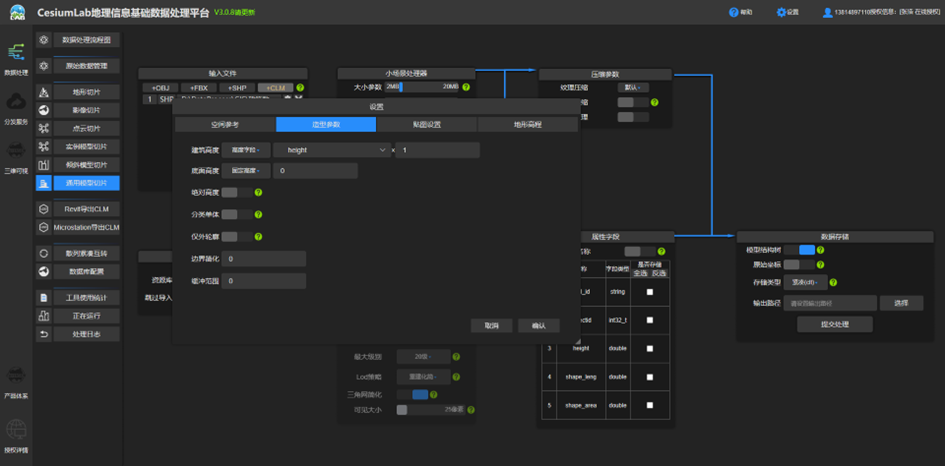The width and height of the screenshot is (945, 466).
Task: Switch to the 地形高程 tab
Action: click(x=527, y=125)
